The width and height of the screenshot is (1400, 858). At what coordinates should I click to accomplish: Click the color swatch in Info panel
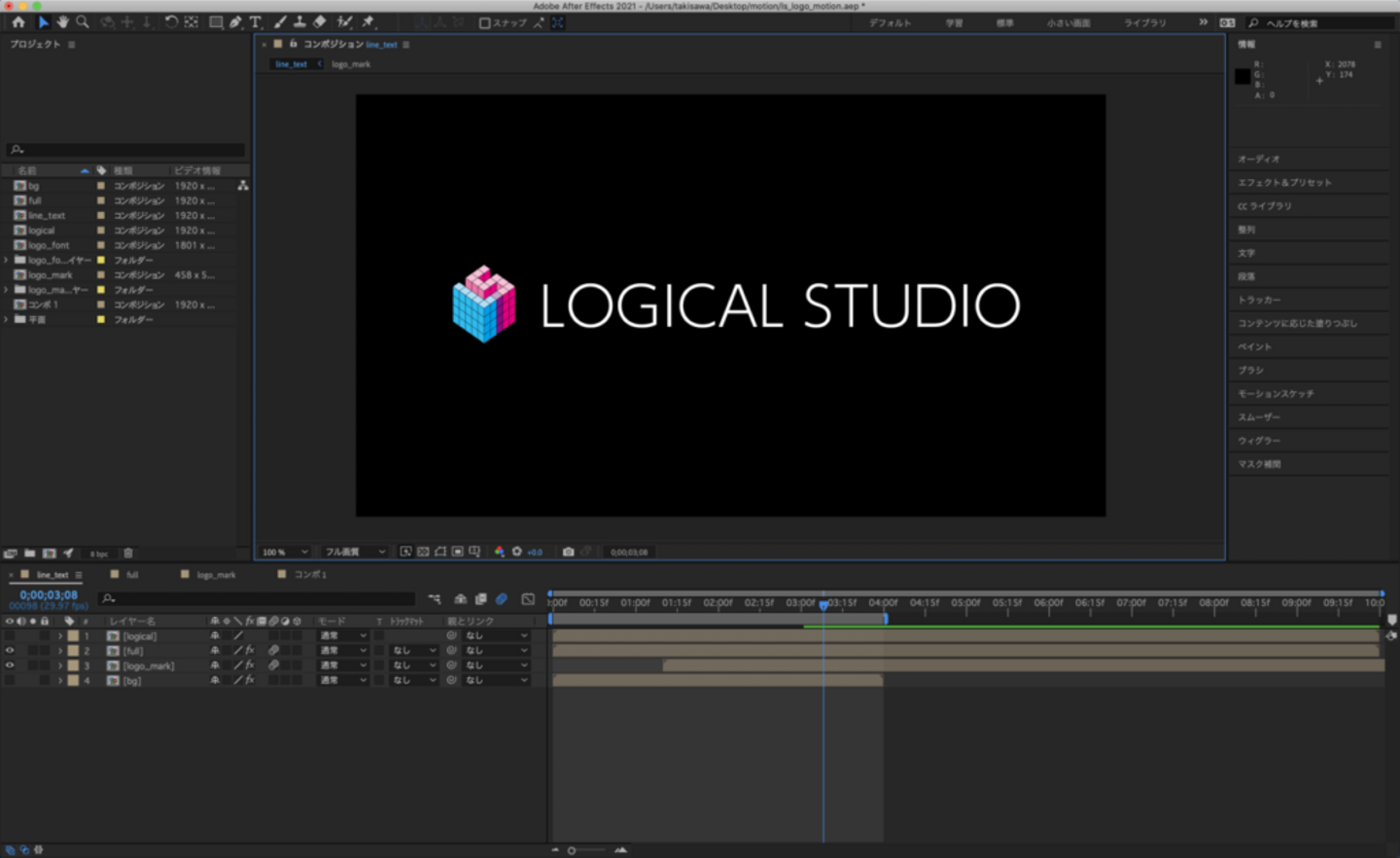[1242, 77]
